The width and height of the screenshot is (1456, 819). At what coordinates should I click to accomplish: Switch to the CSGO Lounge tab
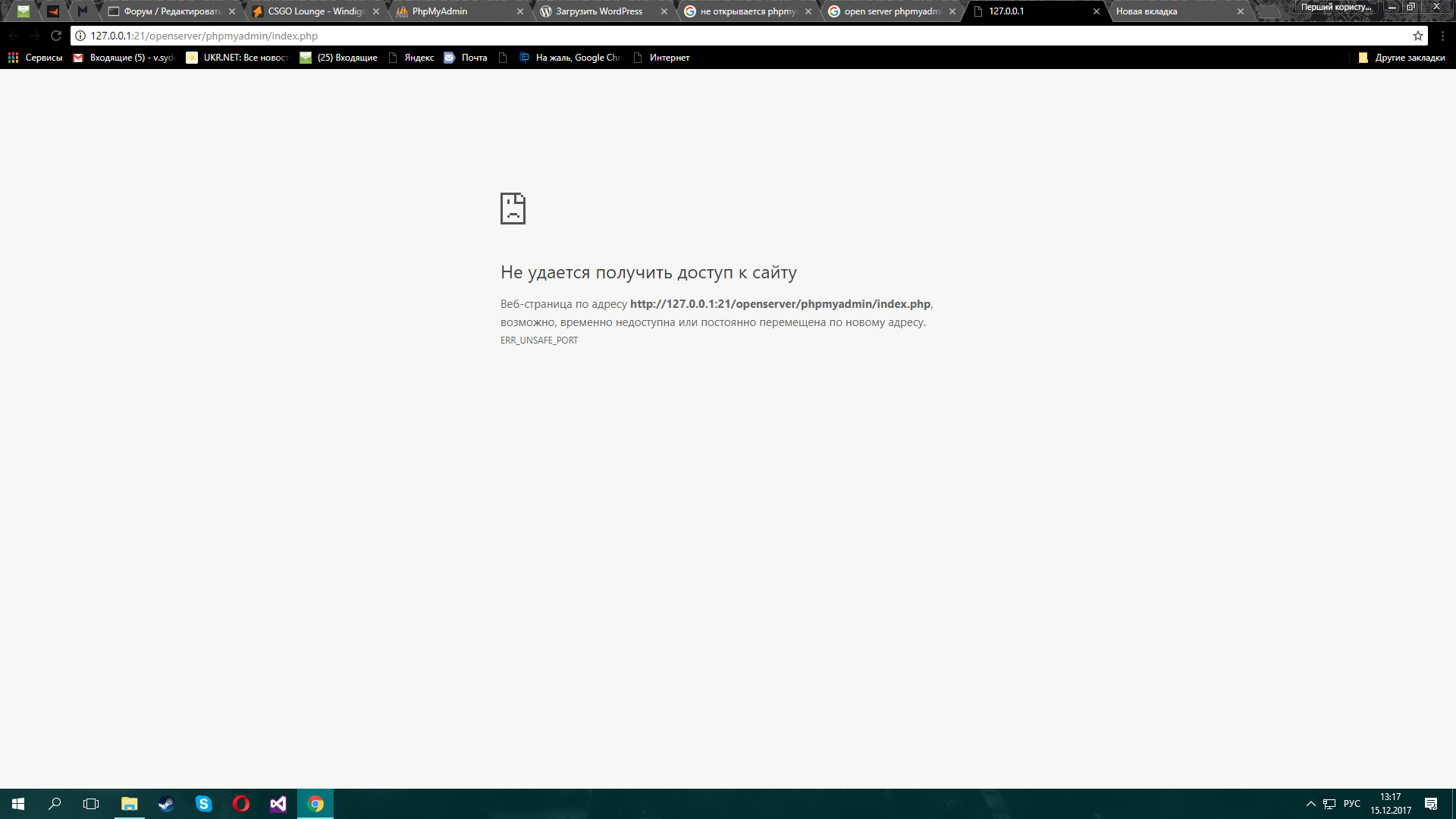pos(315,11)
